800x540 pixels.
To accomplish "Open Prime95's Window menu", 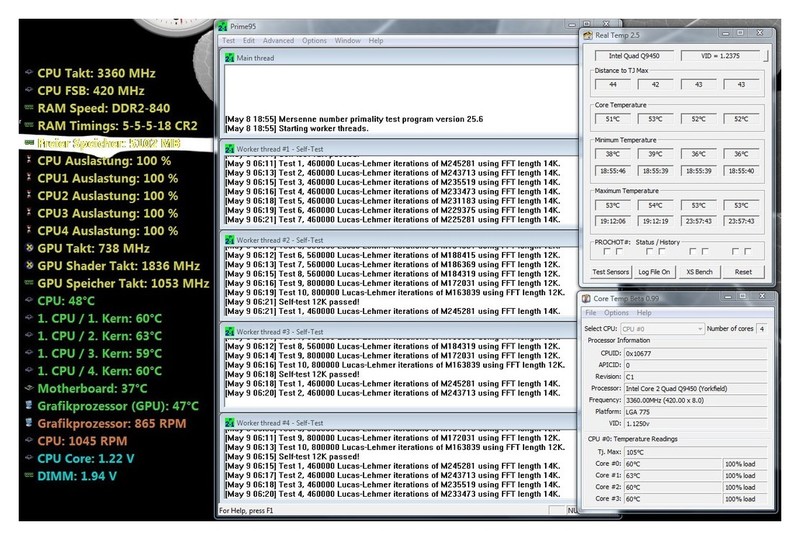I will click(x=347, y=40).
